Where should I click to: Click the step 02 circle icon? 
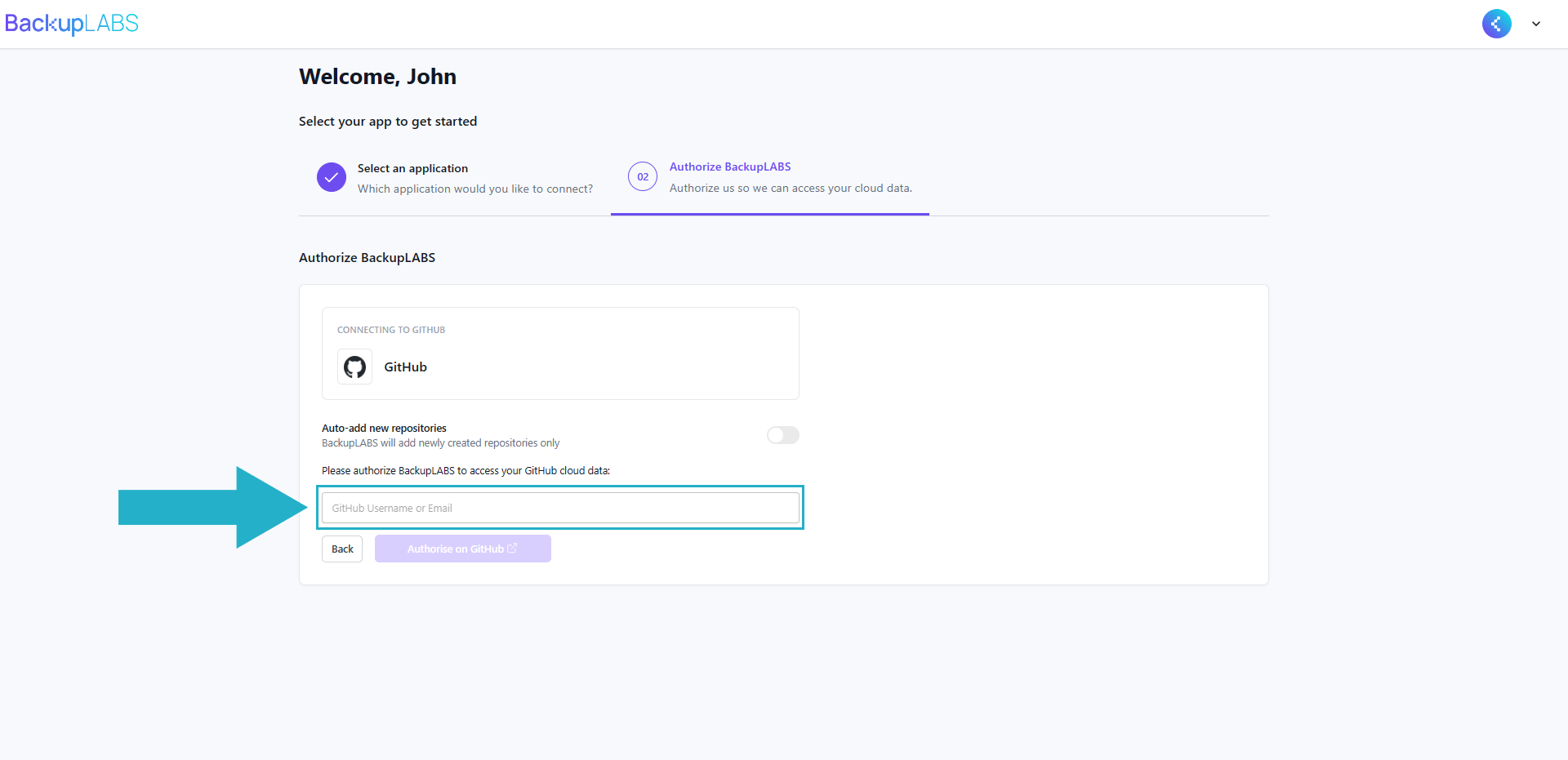(x=643, y=176)
